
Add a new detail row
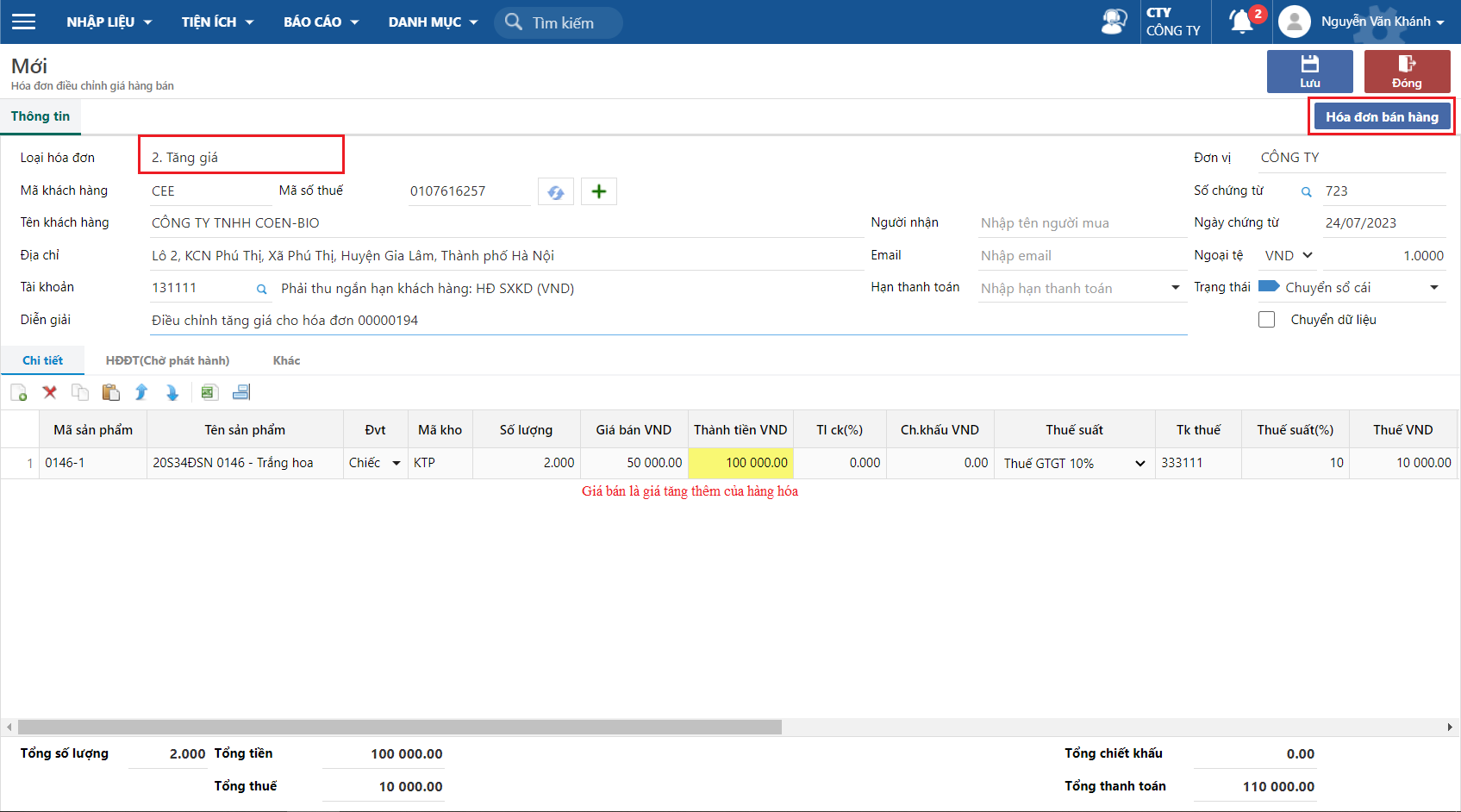coord(19,393)
